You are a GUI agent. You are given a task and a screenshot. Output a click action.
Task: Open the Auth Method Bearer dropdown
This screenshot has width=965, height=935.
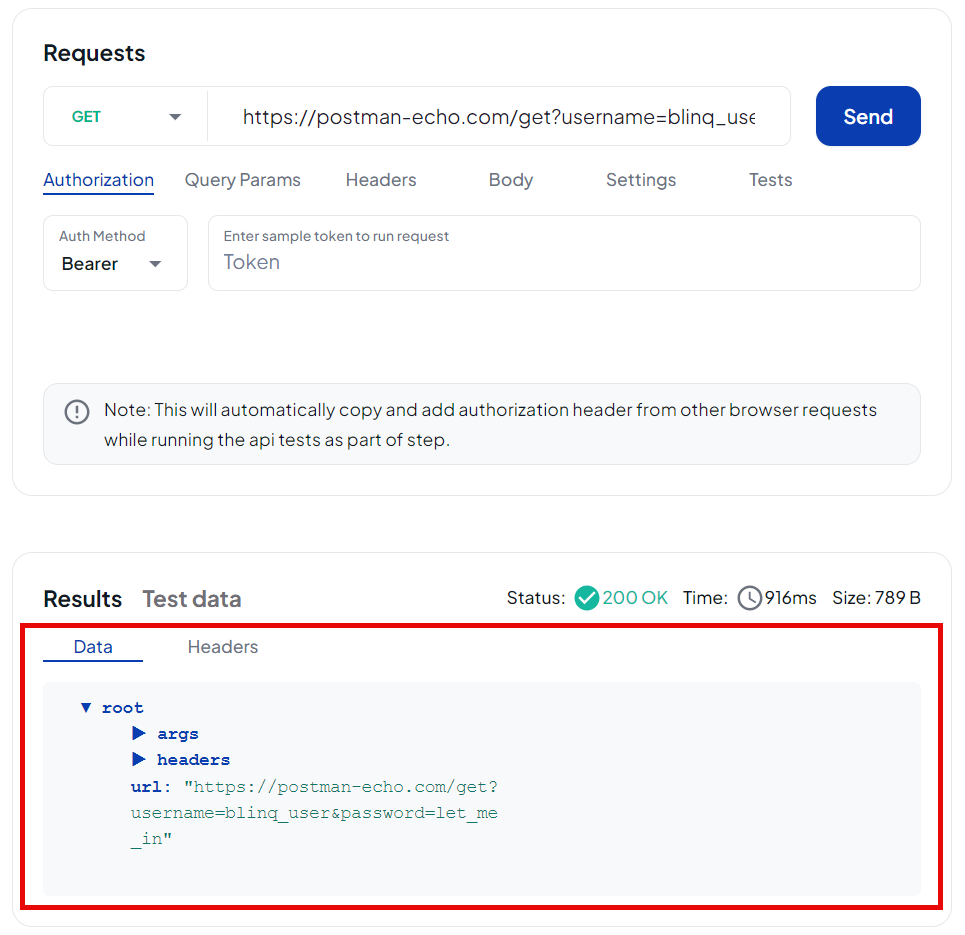(x=115, y=253)
